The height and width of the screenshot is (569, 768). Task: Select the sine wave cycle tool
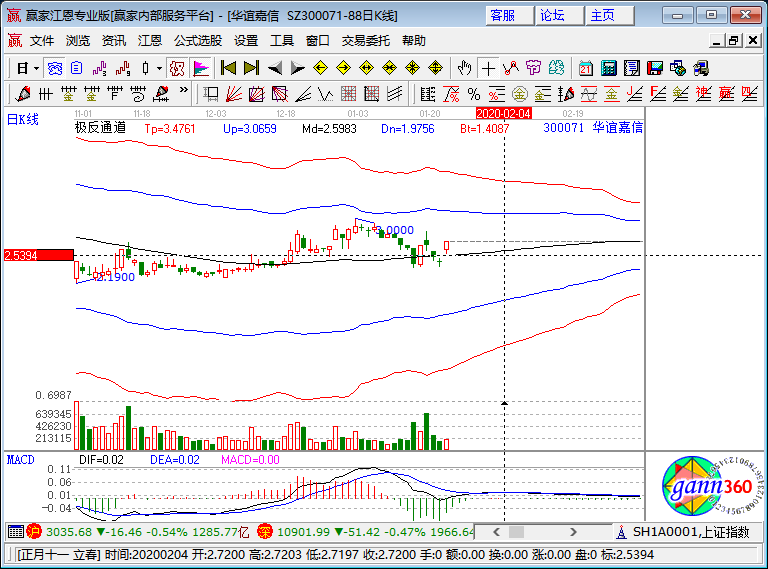click(x=589, y=94)
